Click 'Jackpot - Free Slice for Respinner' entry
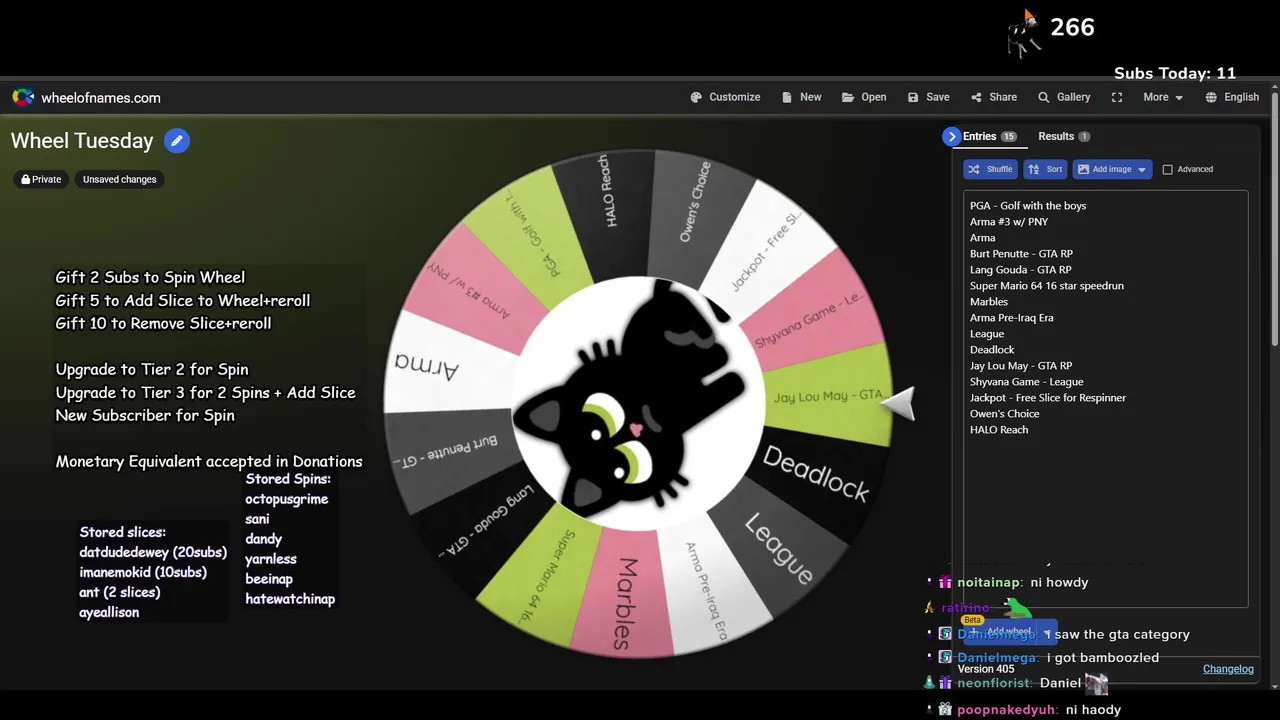The width and height of the screenshot is (1280, 720). click(1048, 398)
